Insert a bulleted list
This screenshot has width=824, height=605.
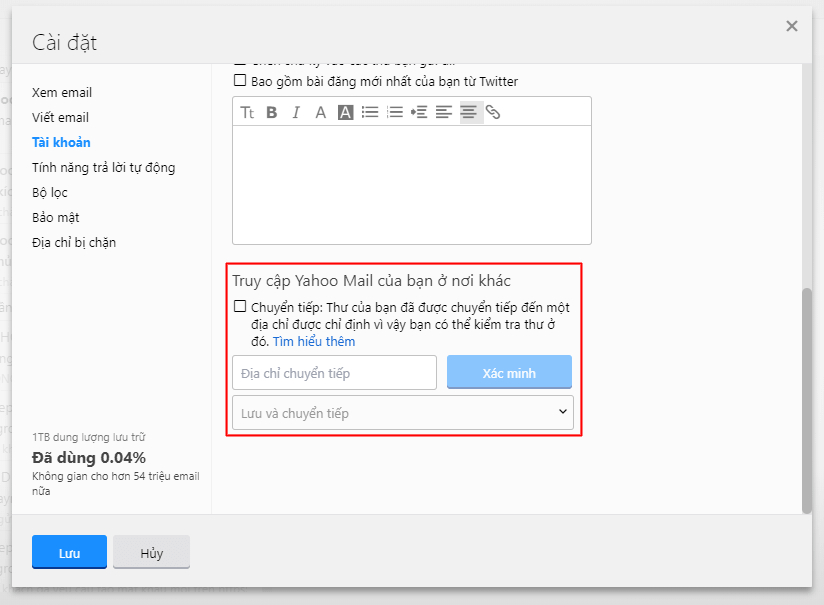tap(370, 112)
